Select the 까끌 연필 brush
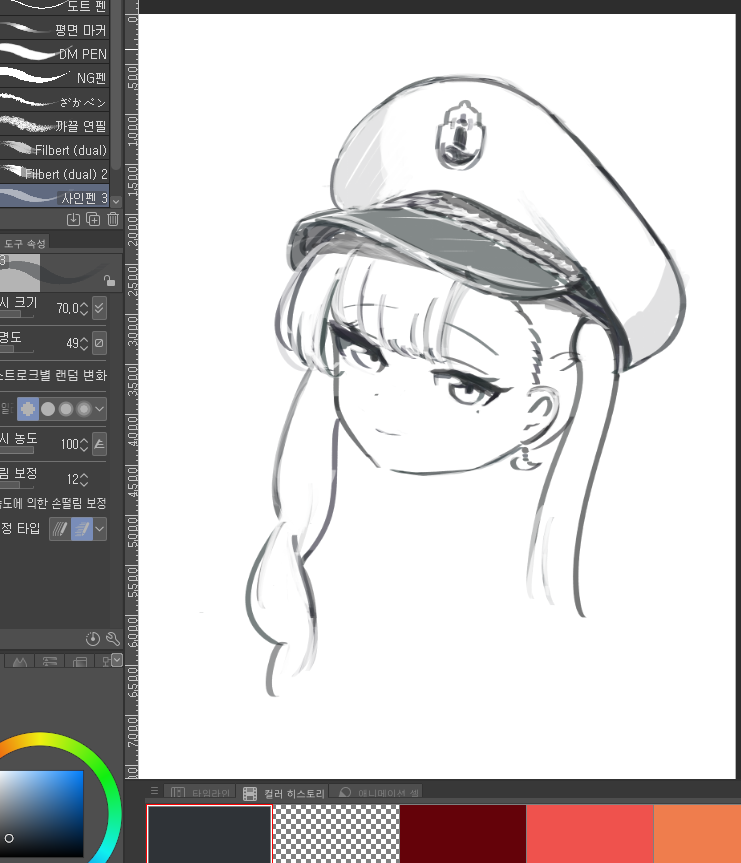The image size is (741, 863). pos(55,125)
